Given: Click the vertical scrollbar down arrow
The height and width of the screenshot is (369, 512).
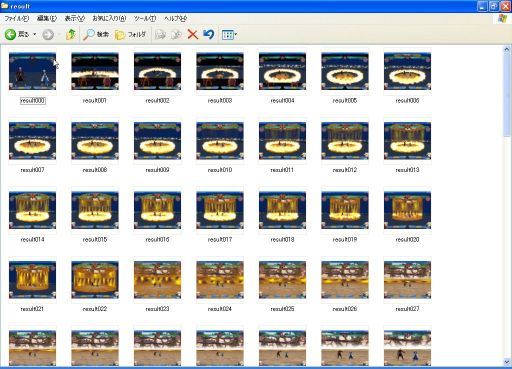Looking at the screenshot, I should coord(507,362).
